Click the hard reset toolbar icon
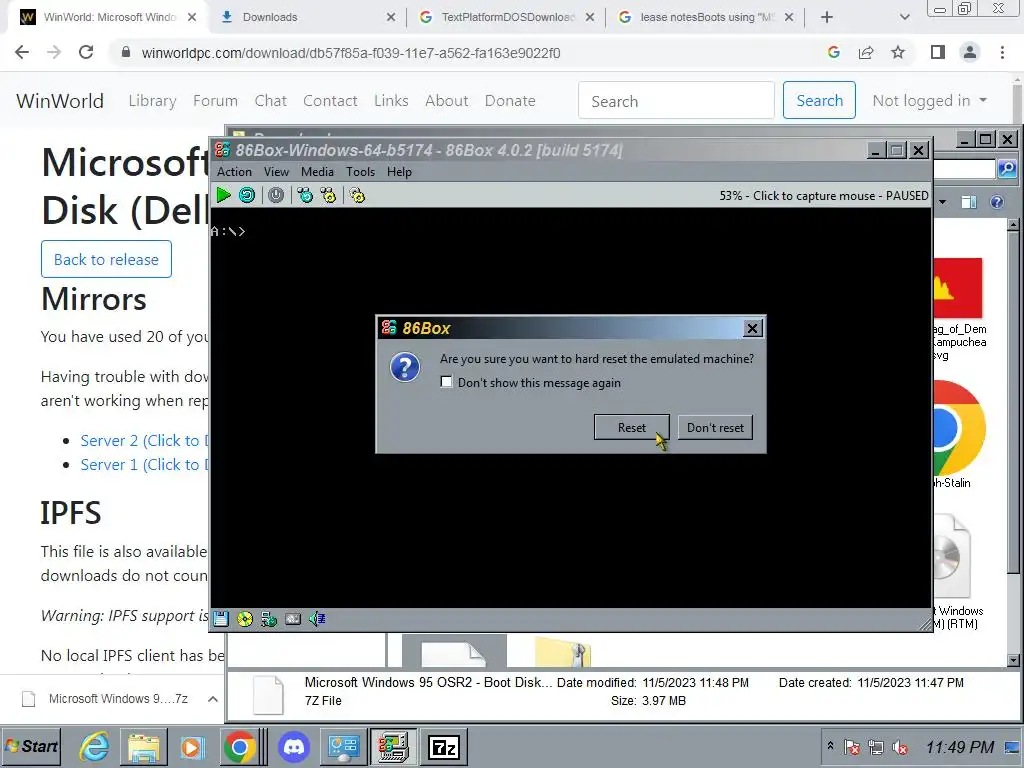1024x768 pixels. (x=247, y=195)
